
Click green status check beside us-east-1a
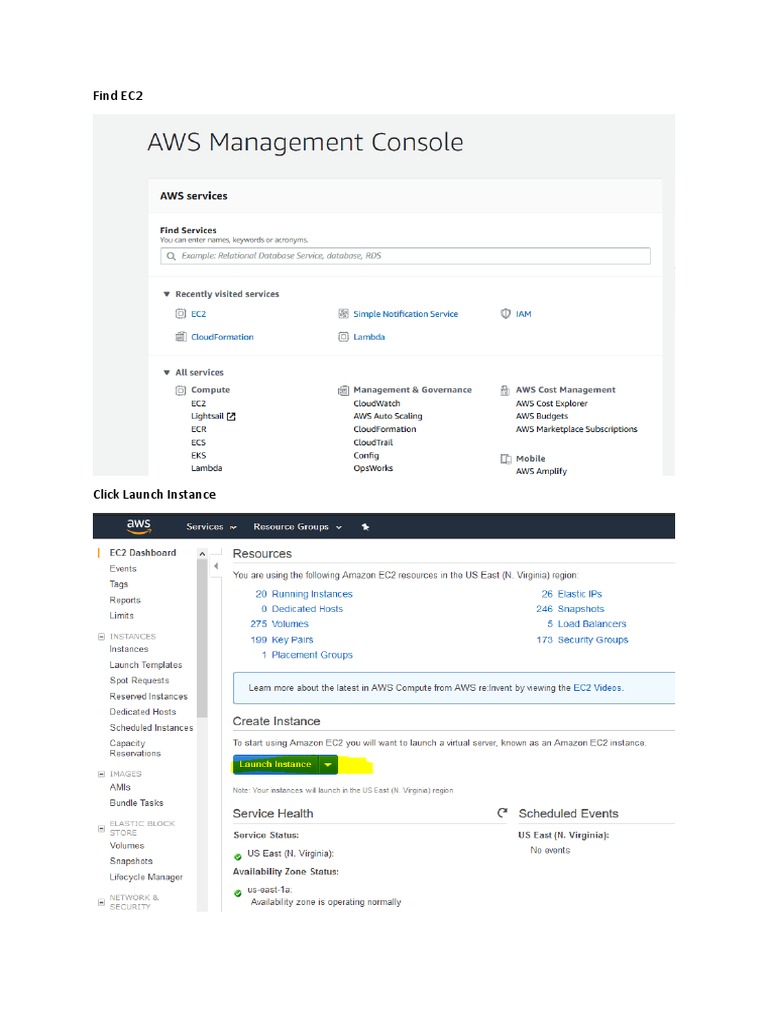tap(238, 893)
